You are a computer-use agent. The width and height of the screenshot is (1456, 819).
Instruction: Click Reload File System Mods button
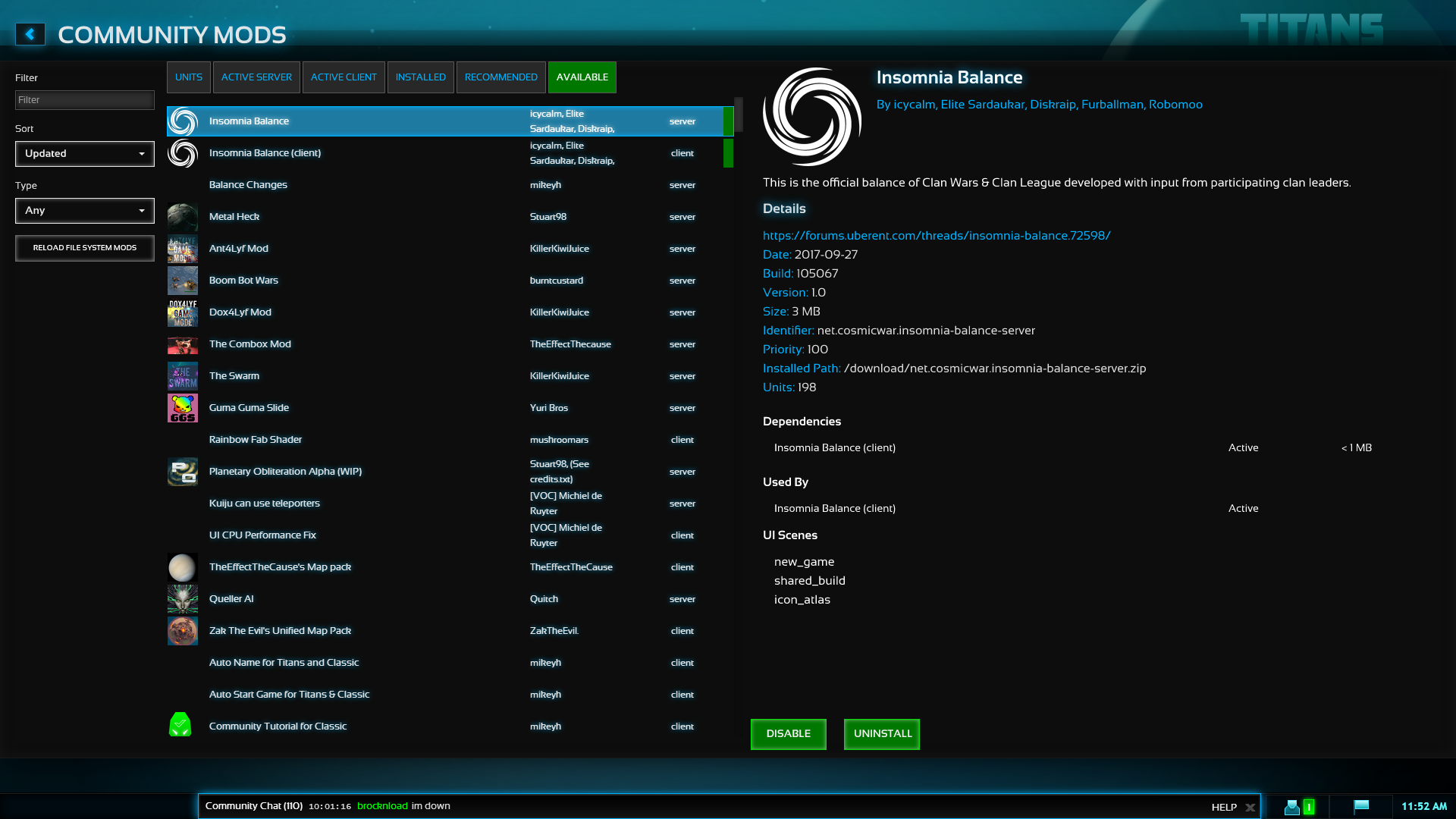coord(85,248)
